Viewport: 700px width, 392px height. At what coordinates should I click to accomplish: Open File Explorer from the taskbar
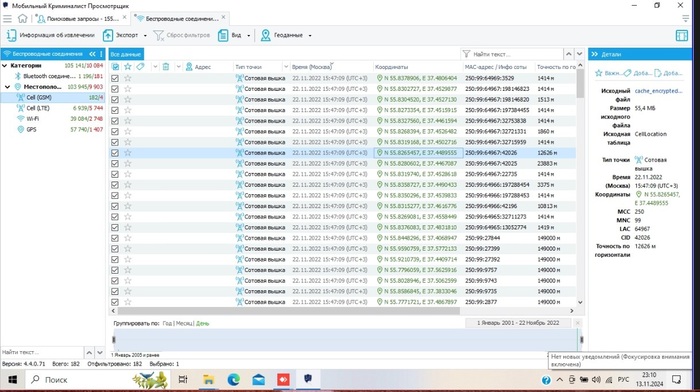(x=208, y=380)
